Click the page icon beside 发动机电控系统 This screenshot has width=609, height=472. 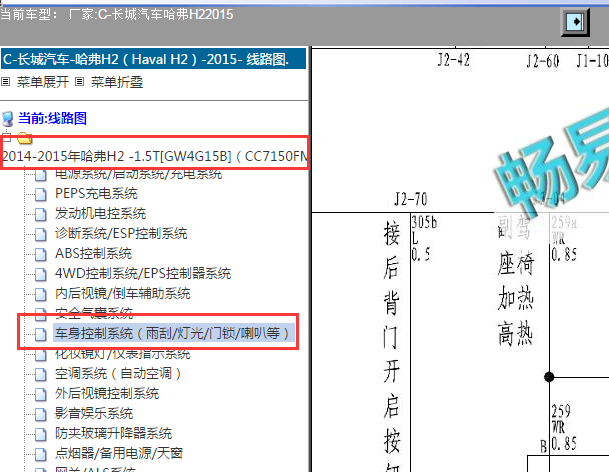tap(40, 214)
